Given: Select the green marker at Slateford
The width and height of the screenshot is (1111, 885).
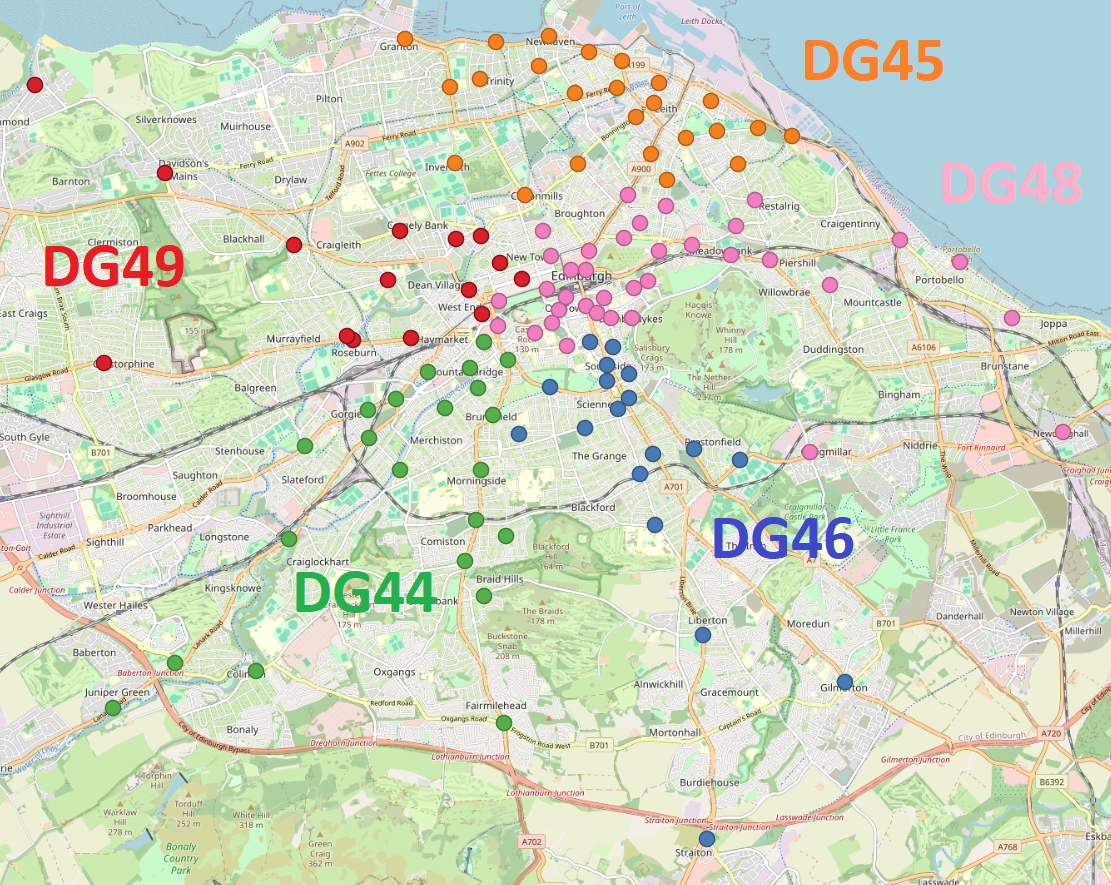Looking at the screenshot, I should coord(305,445).
